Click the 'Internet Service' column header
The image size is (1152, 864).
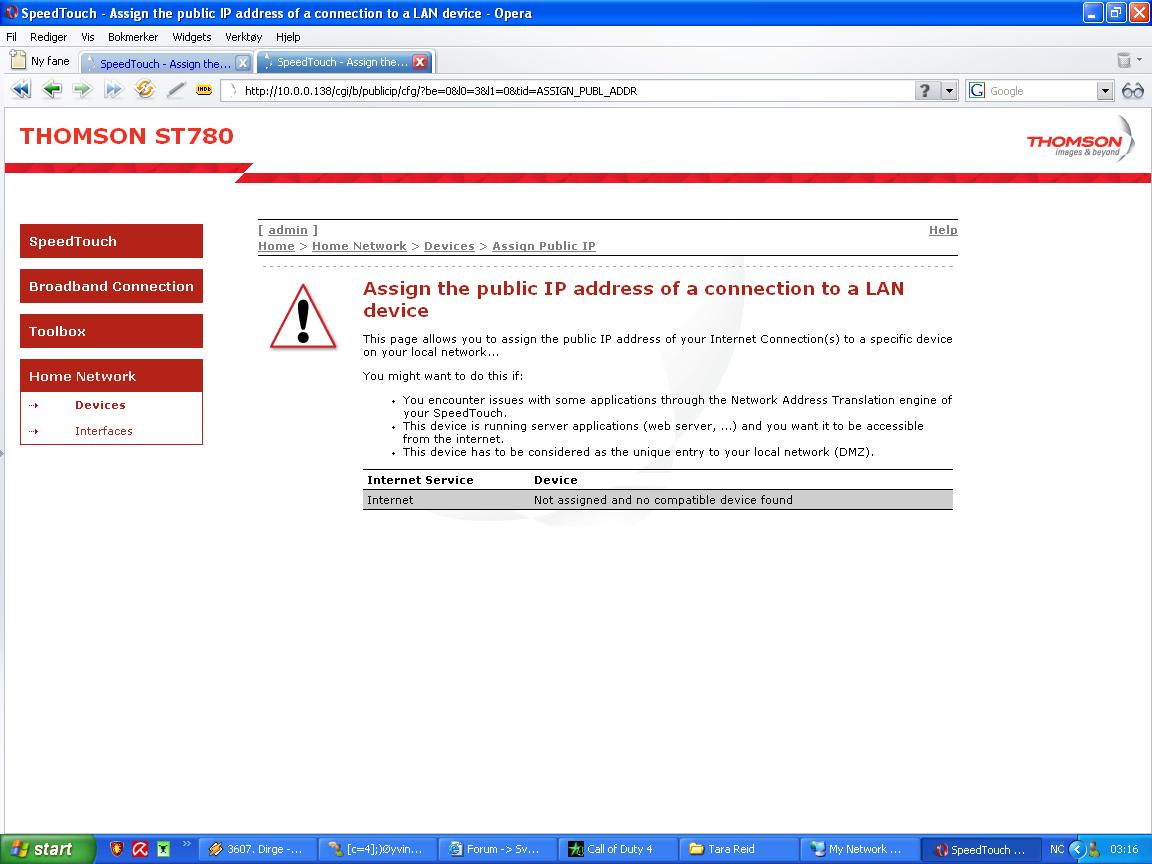pos(420,480)
